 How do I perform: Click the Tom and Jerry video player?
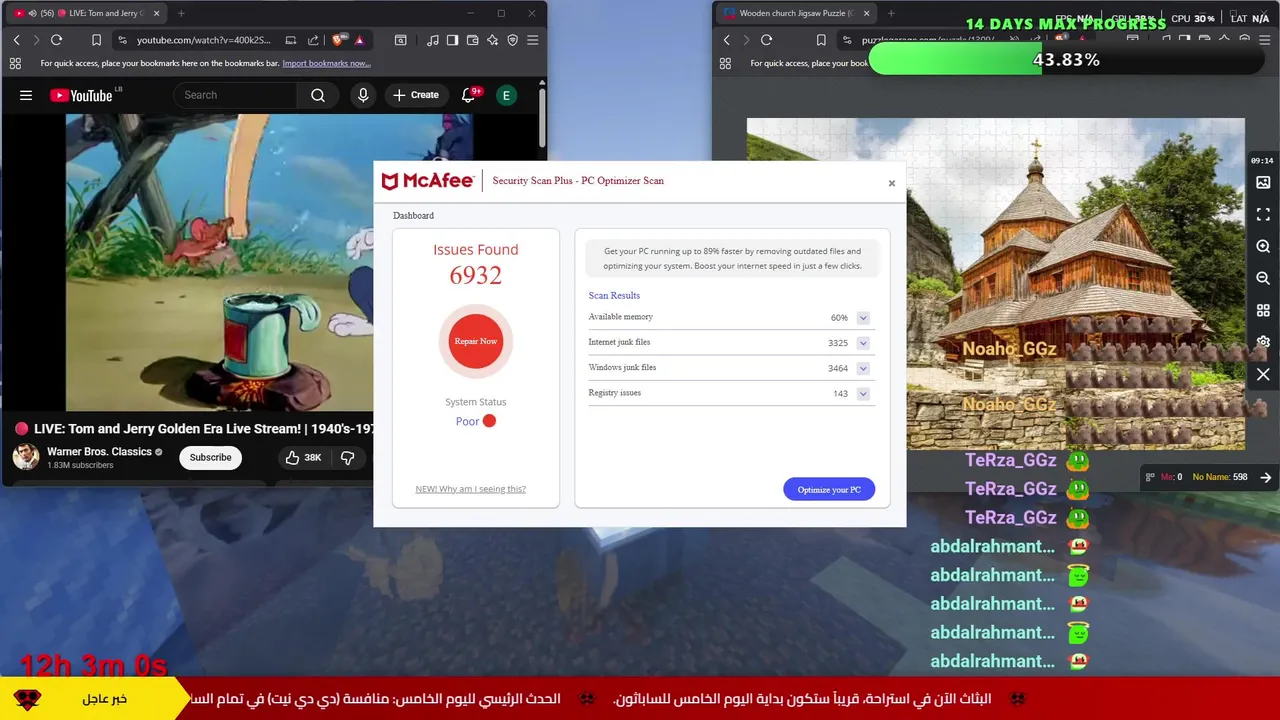(219, 262)
